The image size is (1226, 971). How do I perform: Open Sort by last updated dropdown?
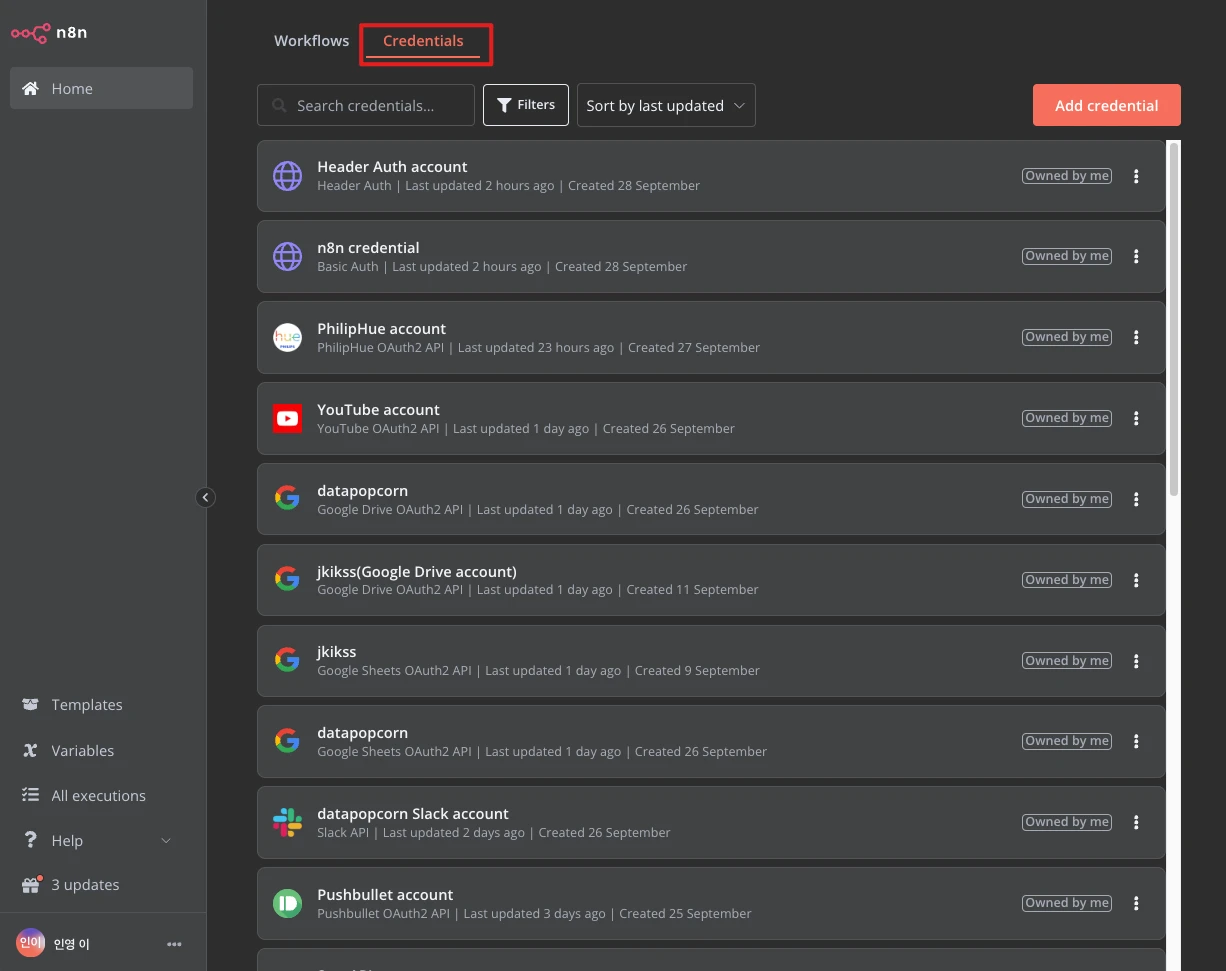(x=666, y=105)
